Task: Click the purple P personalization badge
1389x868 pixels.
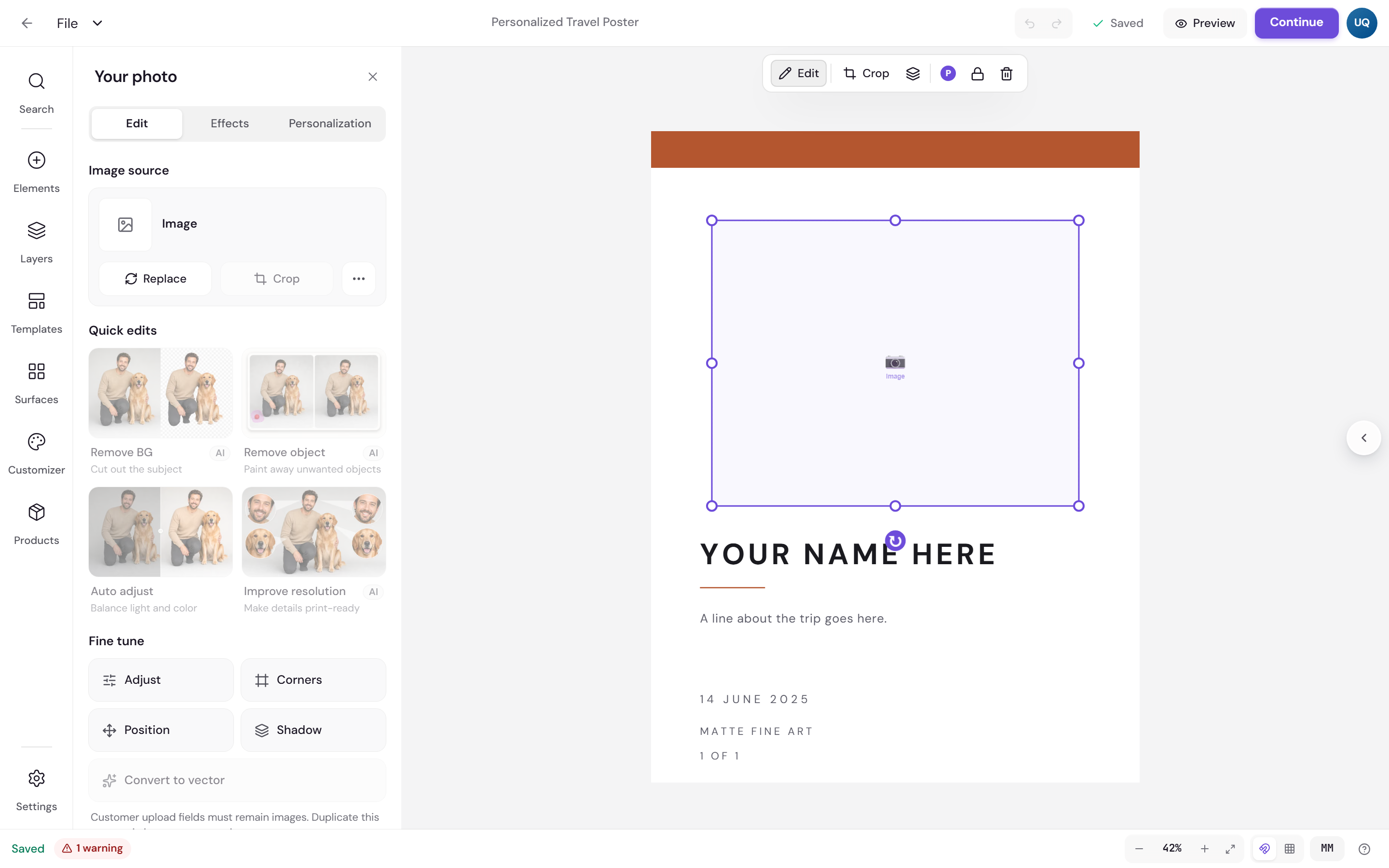Action: 948,73
